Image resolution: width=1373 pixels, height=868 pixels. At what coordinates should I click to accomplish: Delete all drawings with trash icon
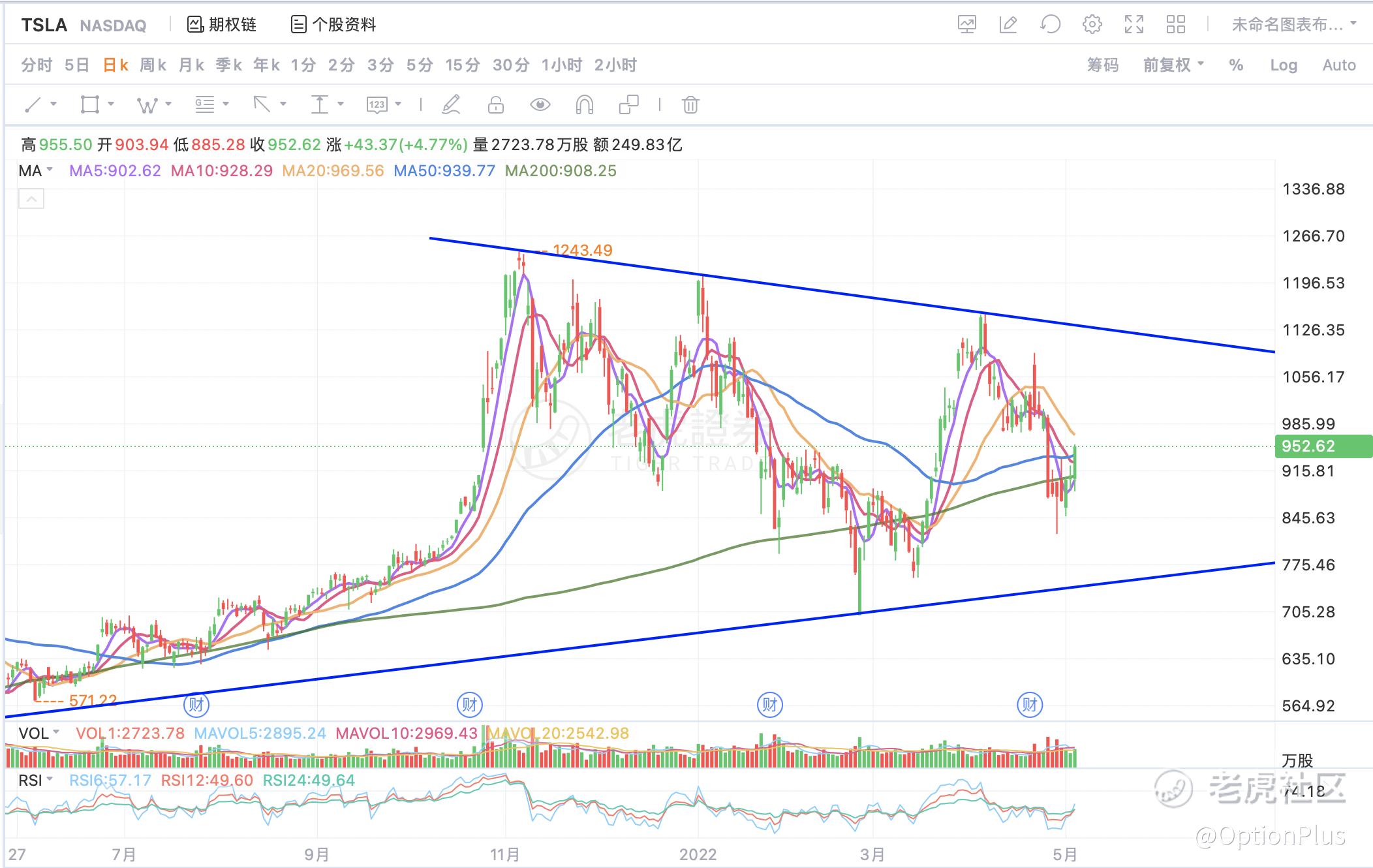coord(690,104)
